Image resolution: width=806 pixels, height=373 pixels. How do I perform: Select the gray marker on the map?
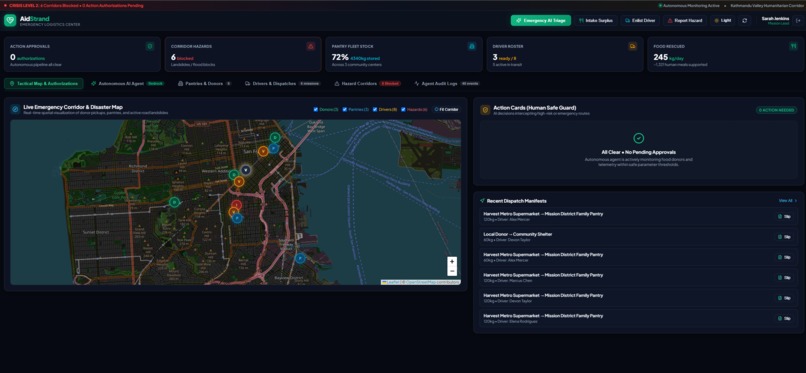click(246, 170)
